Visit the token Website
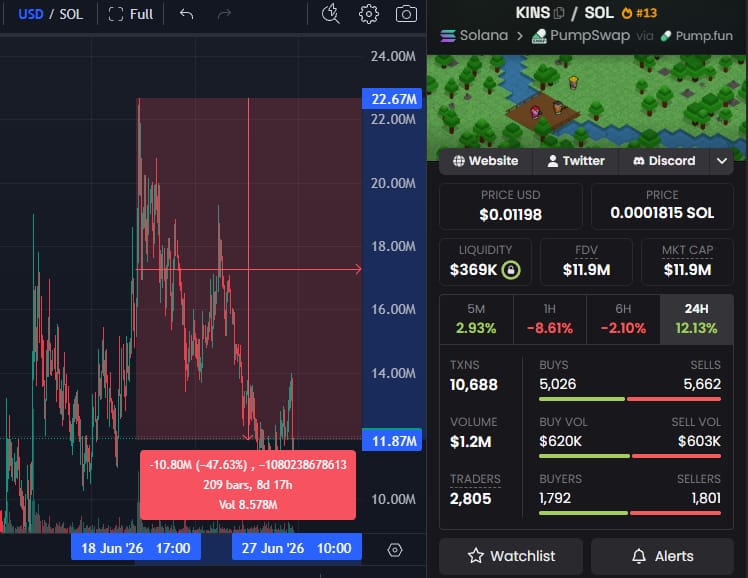Viewport: 748px width, 578px height. tap(485, 161)
